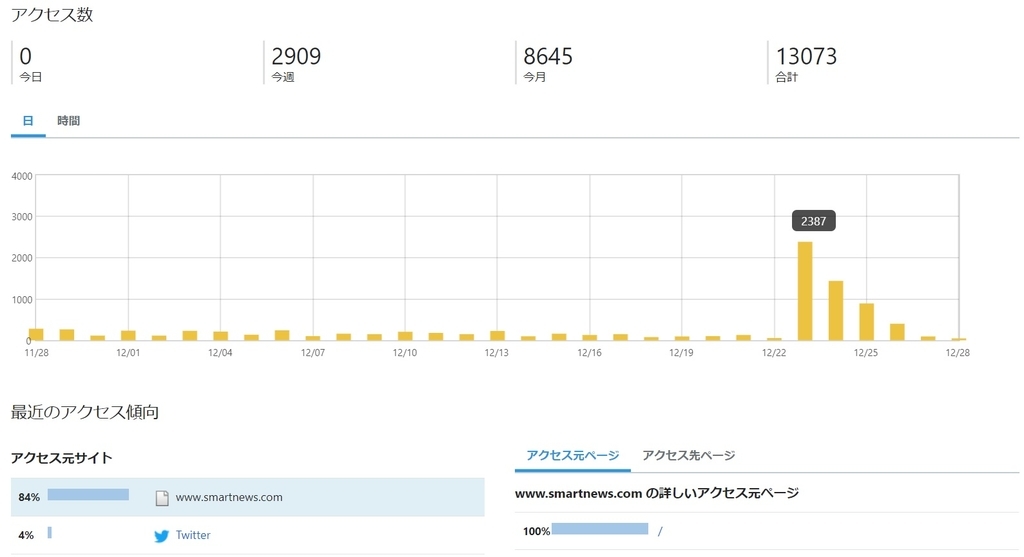Click the 12/28 axis date label
Viewport: 1024px width, 557px height.
pos(958,353)
